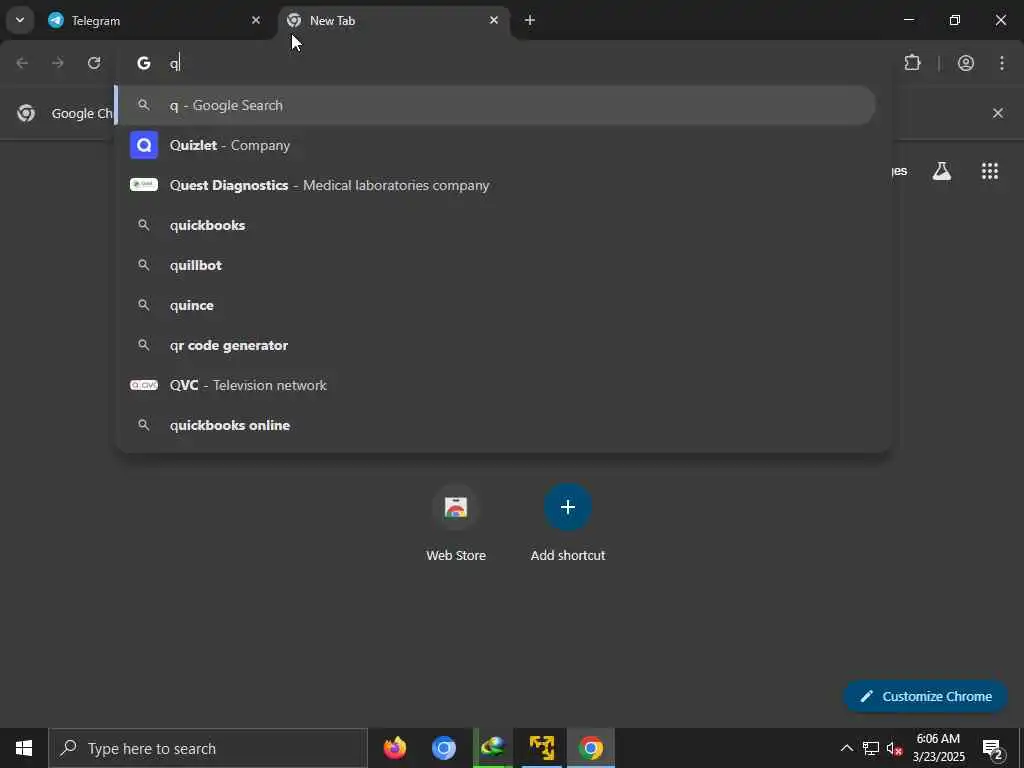
Task: Go back with the back arrow
Action: pyautogui.click(x=22, y=63)
